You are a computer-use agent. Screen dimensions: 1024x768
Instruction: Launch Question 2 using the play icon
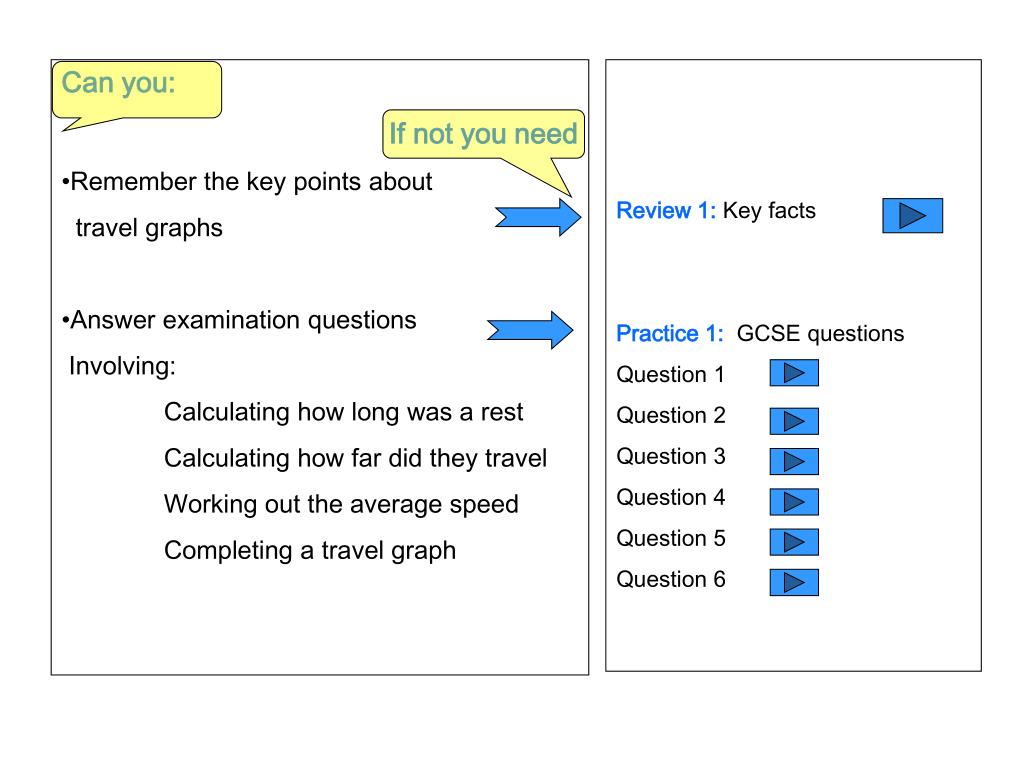pyautogui.click(x=794, y=421)
